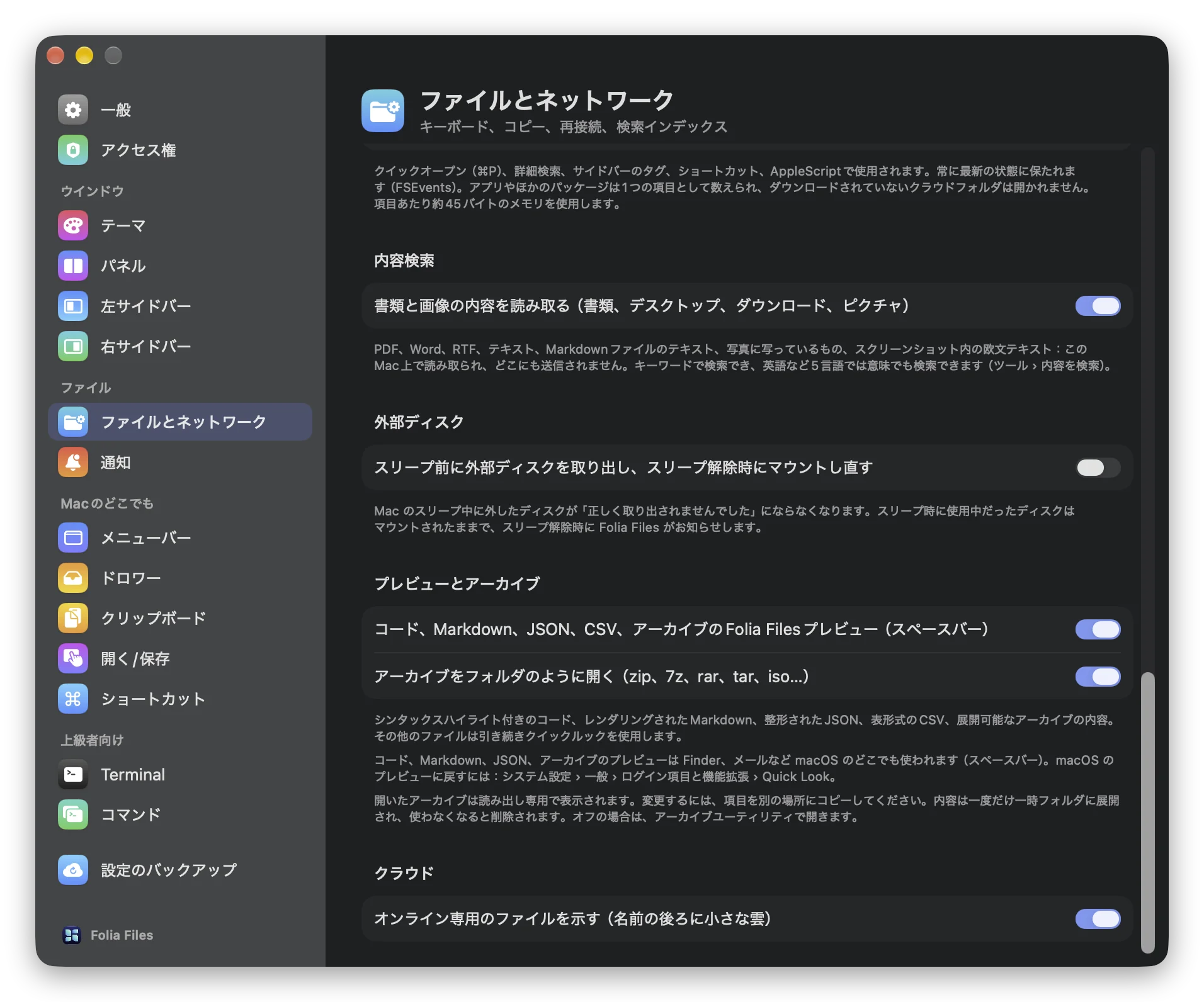Open the Terminal icon
The image size is (1204, 1002).
pos(73,775)
